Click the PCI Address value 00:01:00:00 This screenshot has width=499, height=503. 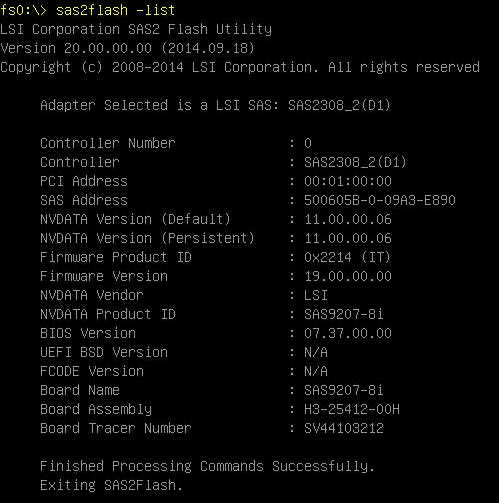point(348,181)
